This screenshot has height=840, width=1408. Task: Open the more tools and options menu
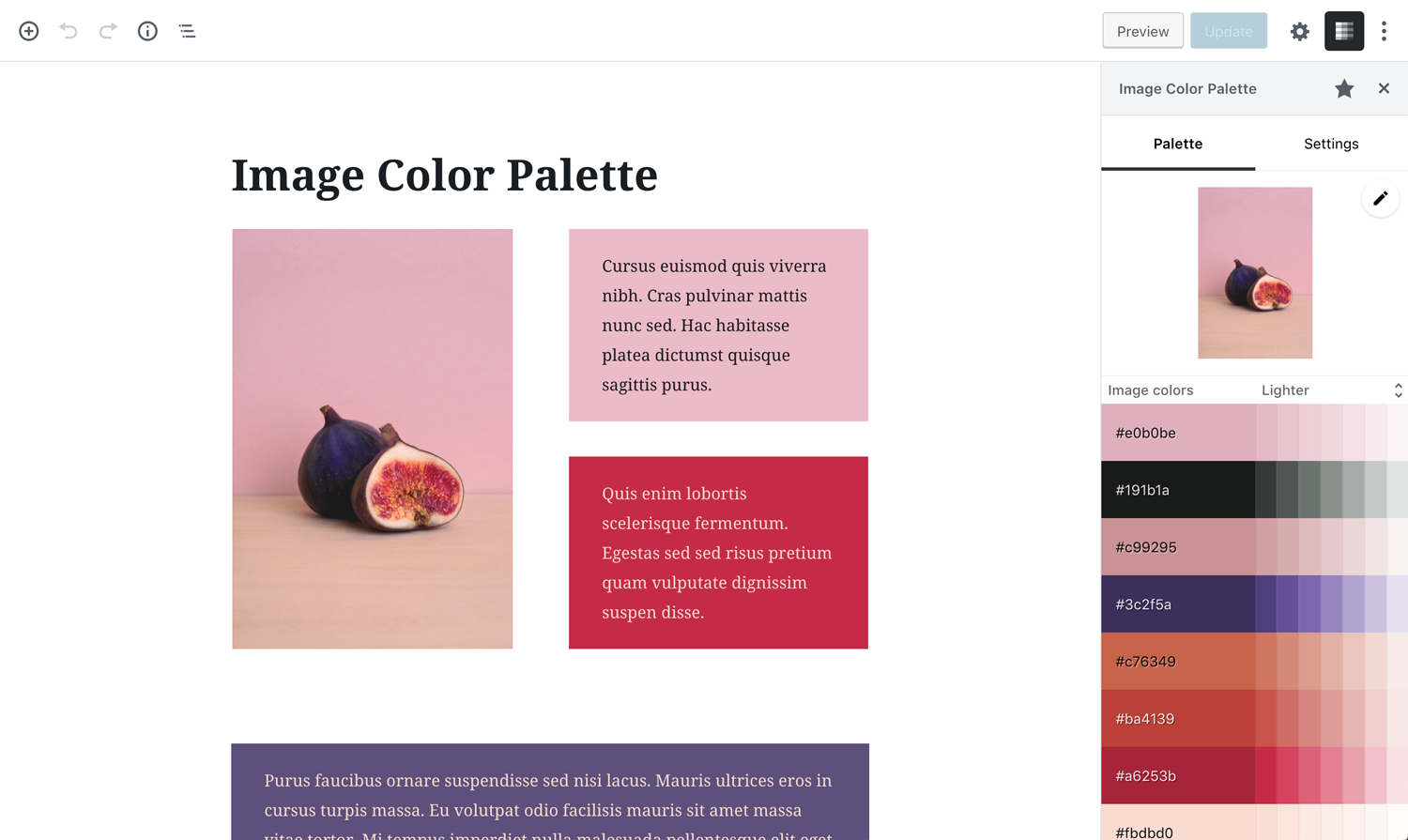point(1385,31)
